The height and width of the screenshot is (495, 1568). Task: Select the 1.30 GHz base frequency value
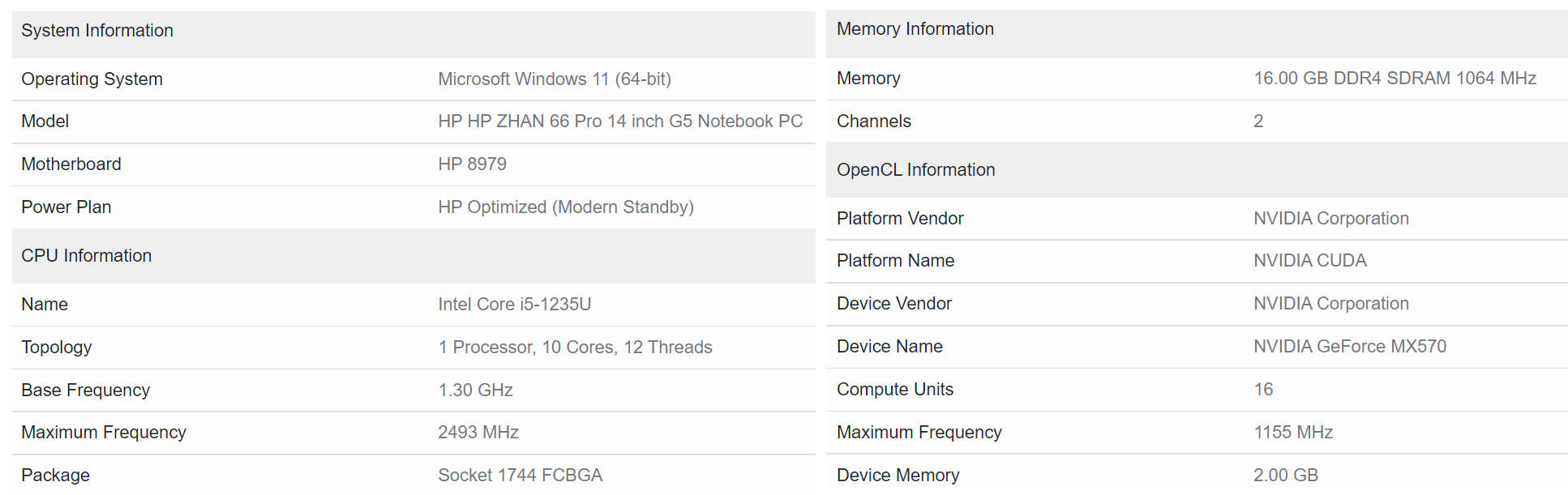click(475, 390)
